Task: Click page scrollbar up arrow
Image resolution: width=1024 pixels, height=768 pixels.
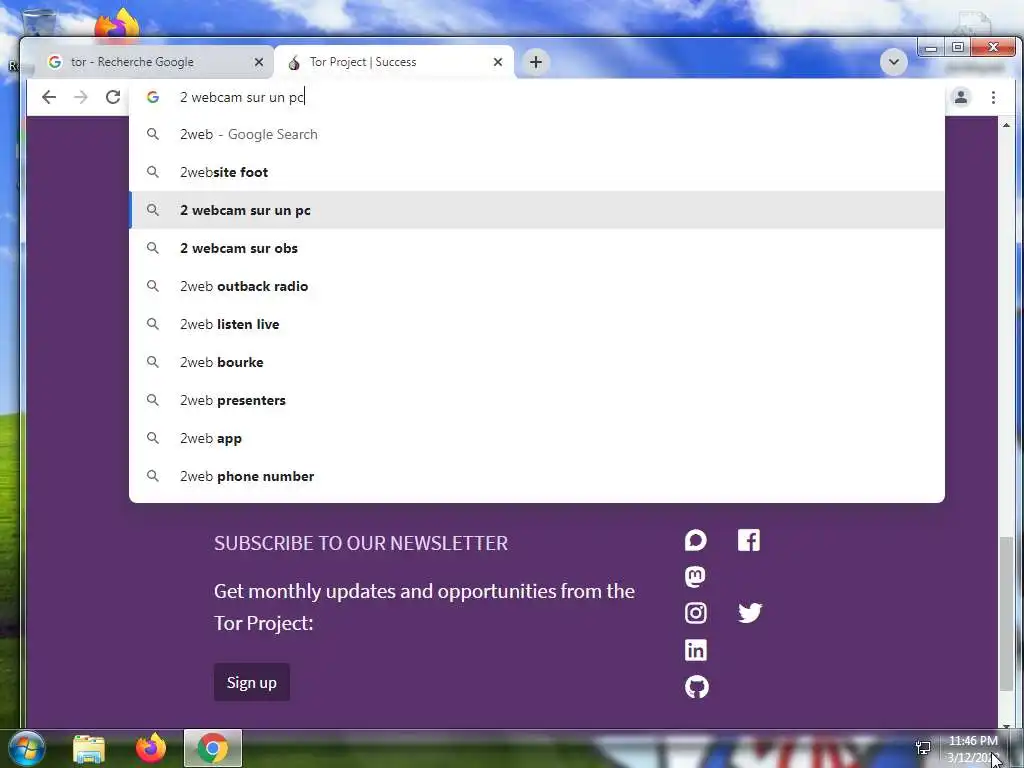Action: [x=1006, y=124]
